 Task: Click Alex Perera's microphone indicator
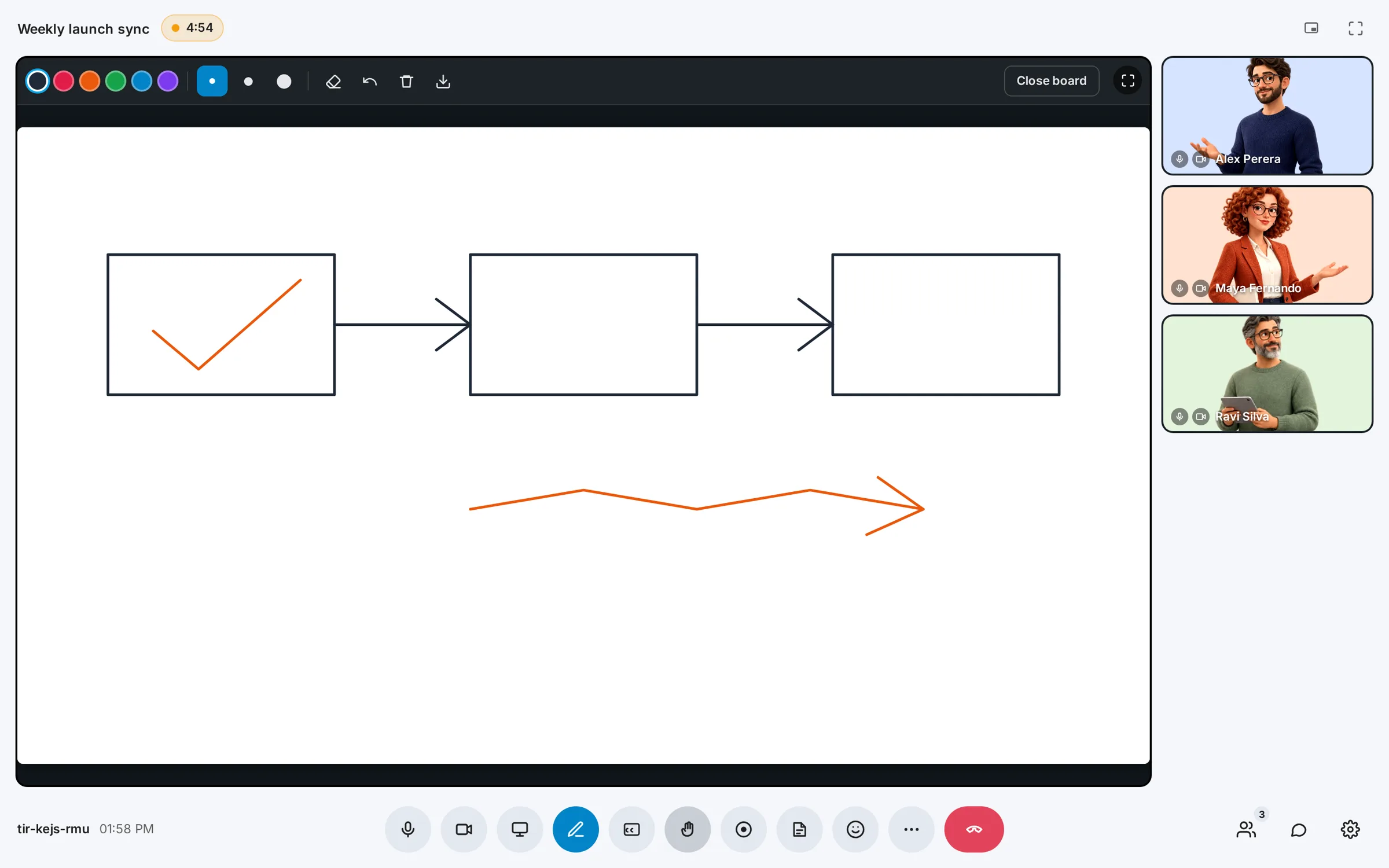[1179, 159]
